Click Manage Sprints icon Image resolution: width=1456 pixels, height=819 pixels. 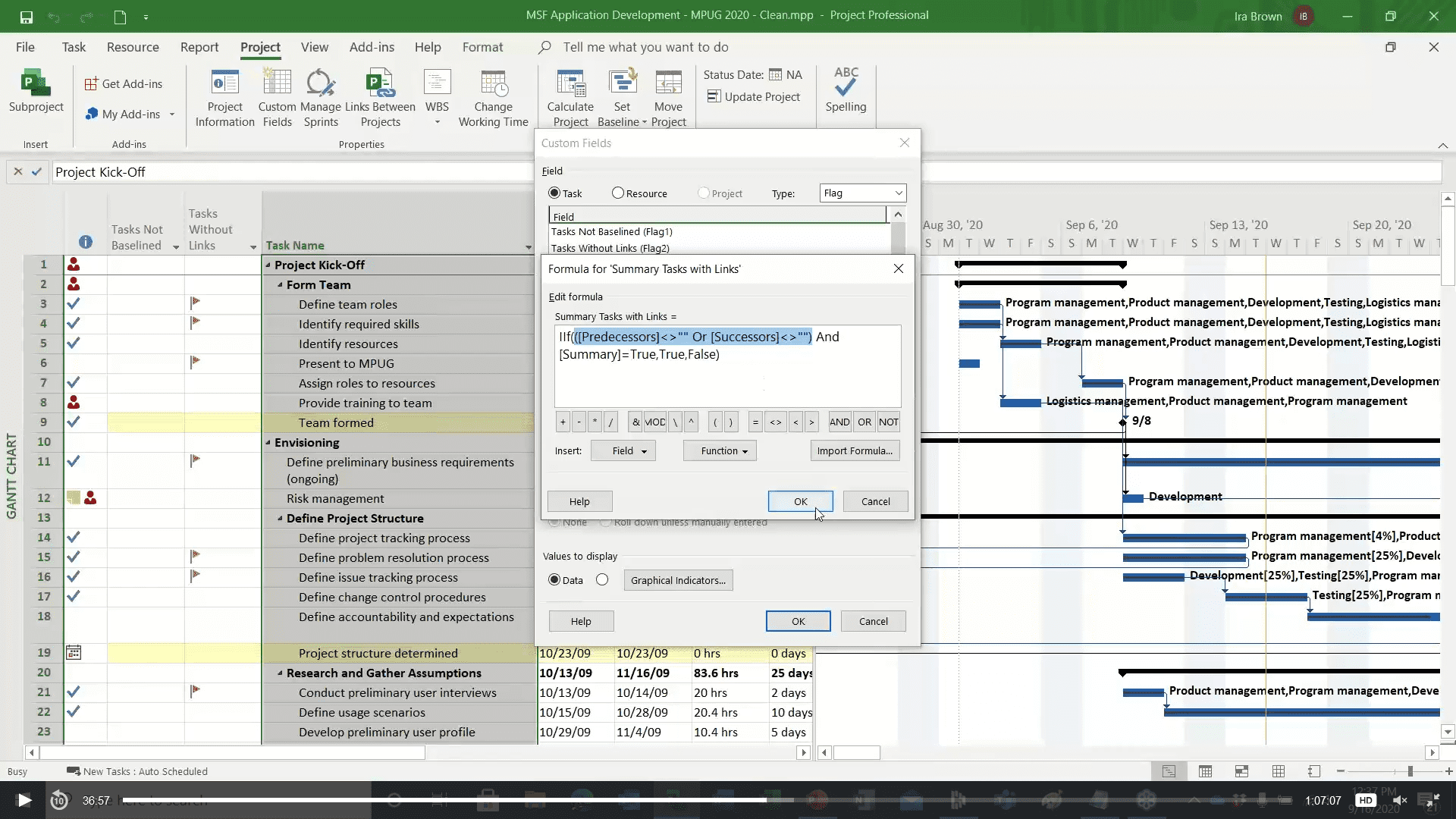tap(321, 99)
